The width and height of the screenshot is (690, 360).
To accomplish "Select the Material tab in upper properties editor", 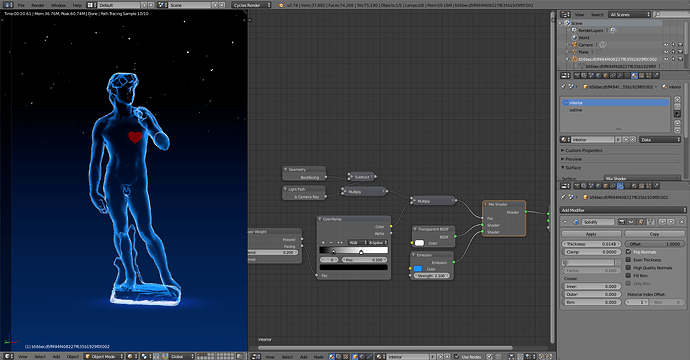I will (634, 75).
